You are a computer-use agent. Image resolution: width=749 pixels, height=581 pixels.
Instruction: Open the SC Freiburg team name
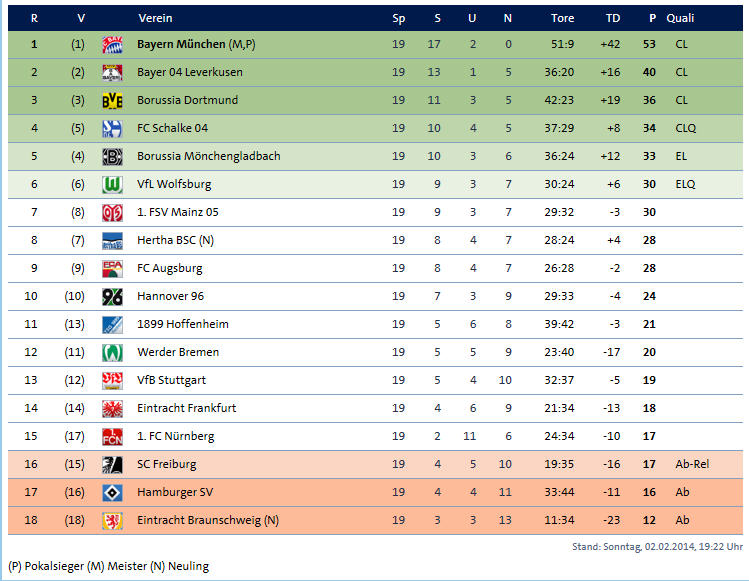(x=166, y=464)
